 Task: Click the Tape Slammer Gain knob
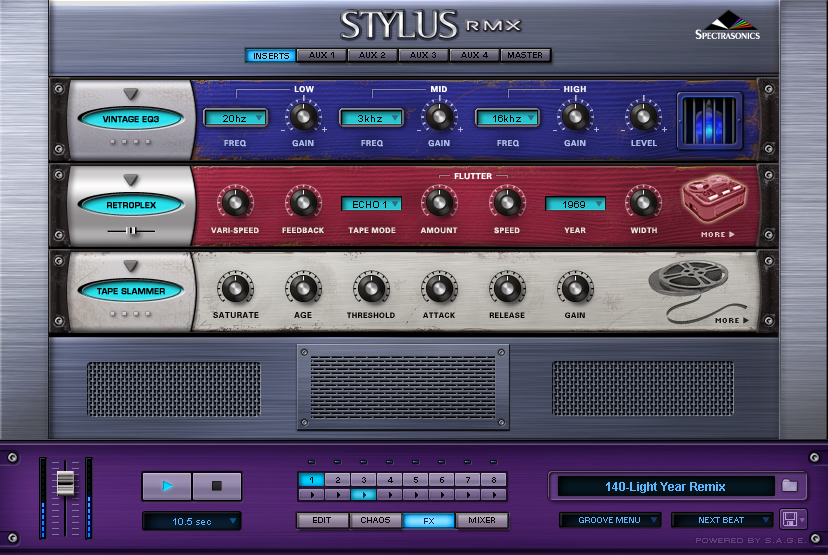point(575,288)
